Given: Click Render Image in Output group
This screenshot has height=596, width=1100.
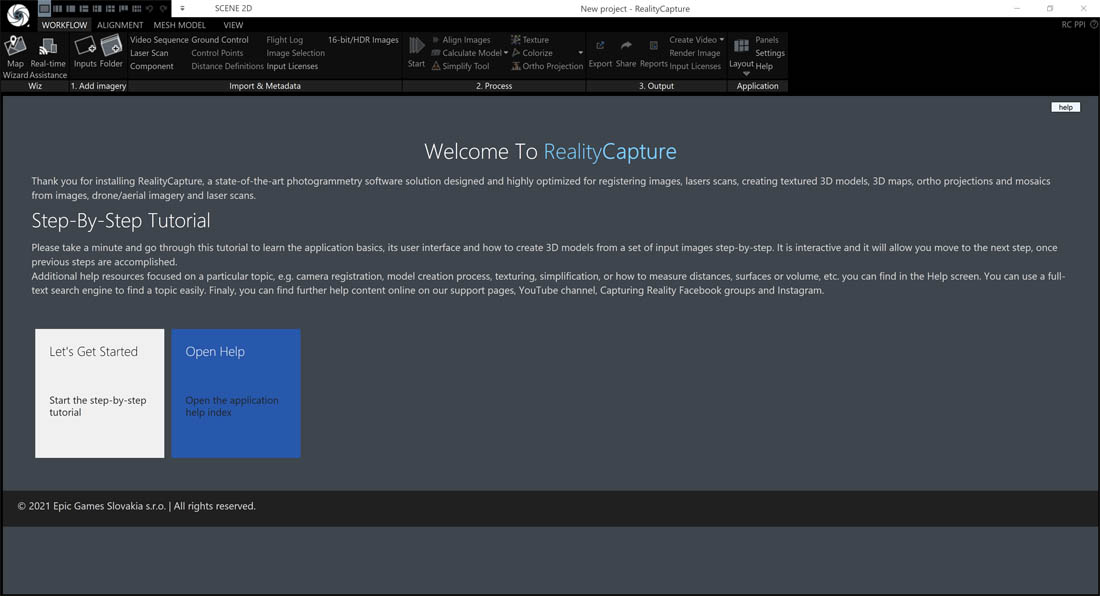Looking at the screenshot, I should coord(695,53).
